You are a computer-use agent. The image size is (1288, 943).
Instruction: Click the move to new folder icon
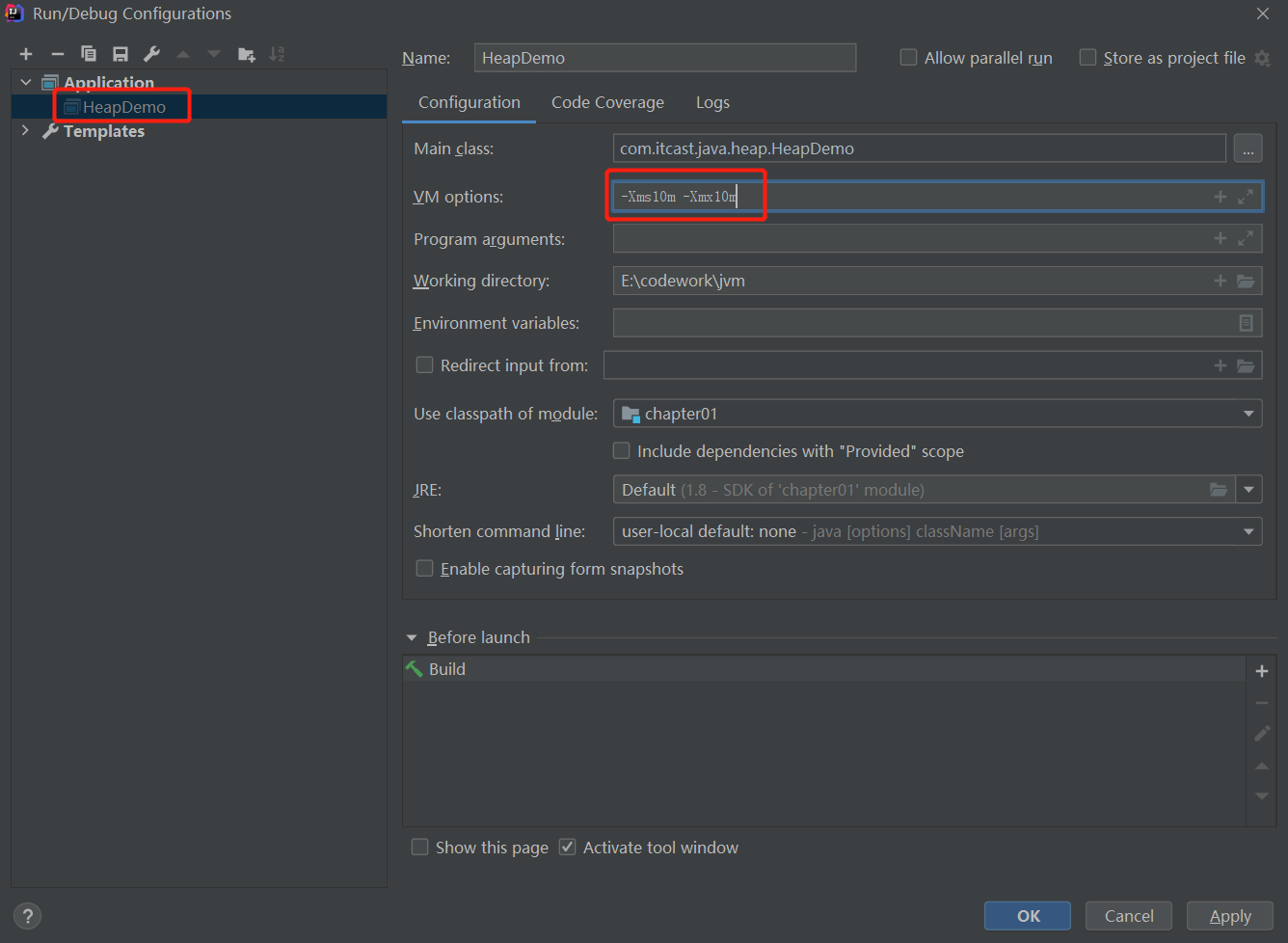[247, 54]
